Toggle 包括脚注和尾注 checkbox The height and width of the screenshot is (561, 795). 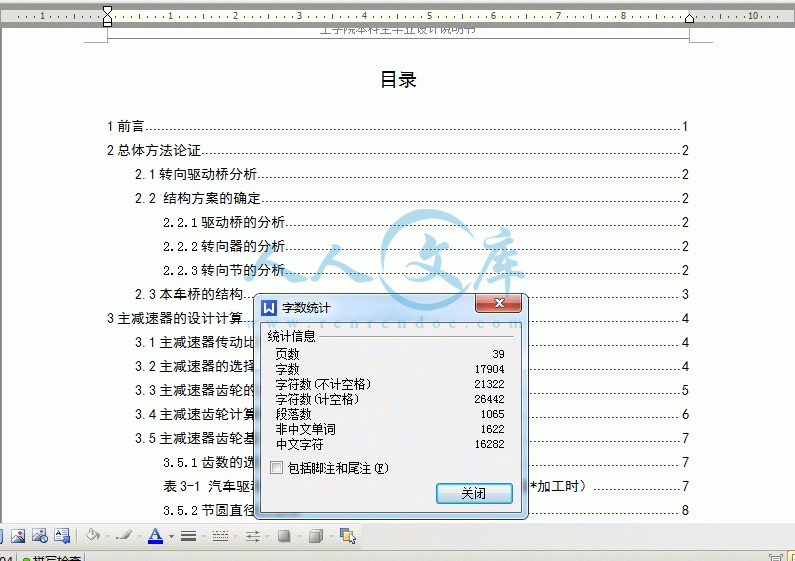[x=276, y=467]
